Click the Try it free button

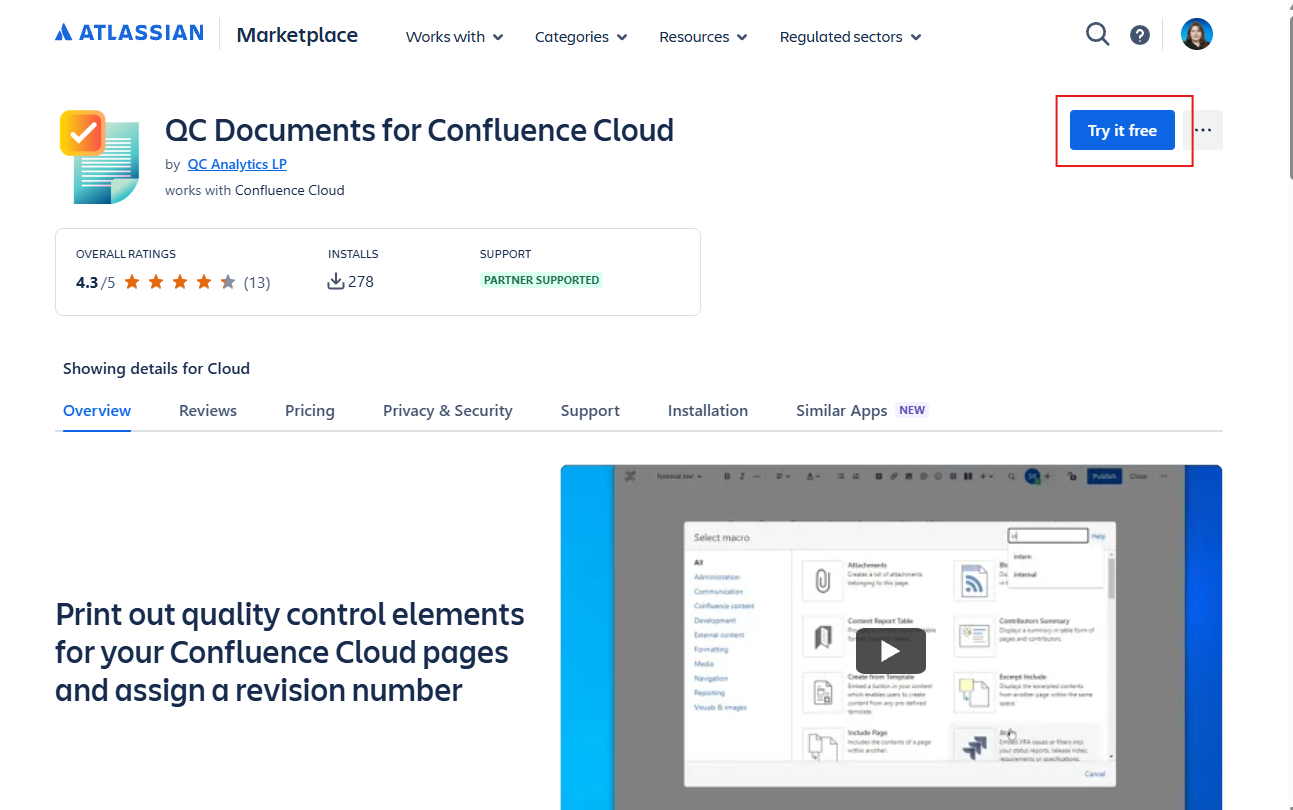1122,130
